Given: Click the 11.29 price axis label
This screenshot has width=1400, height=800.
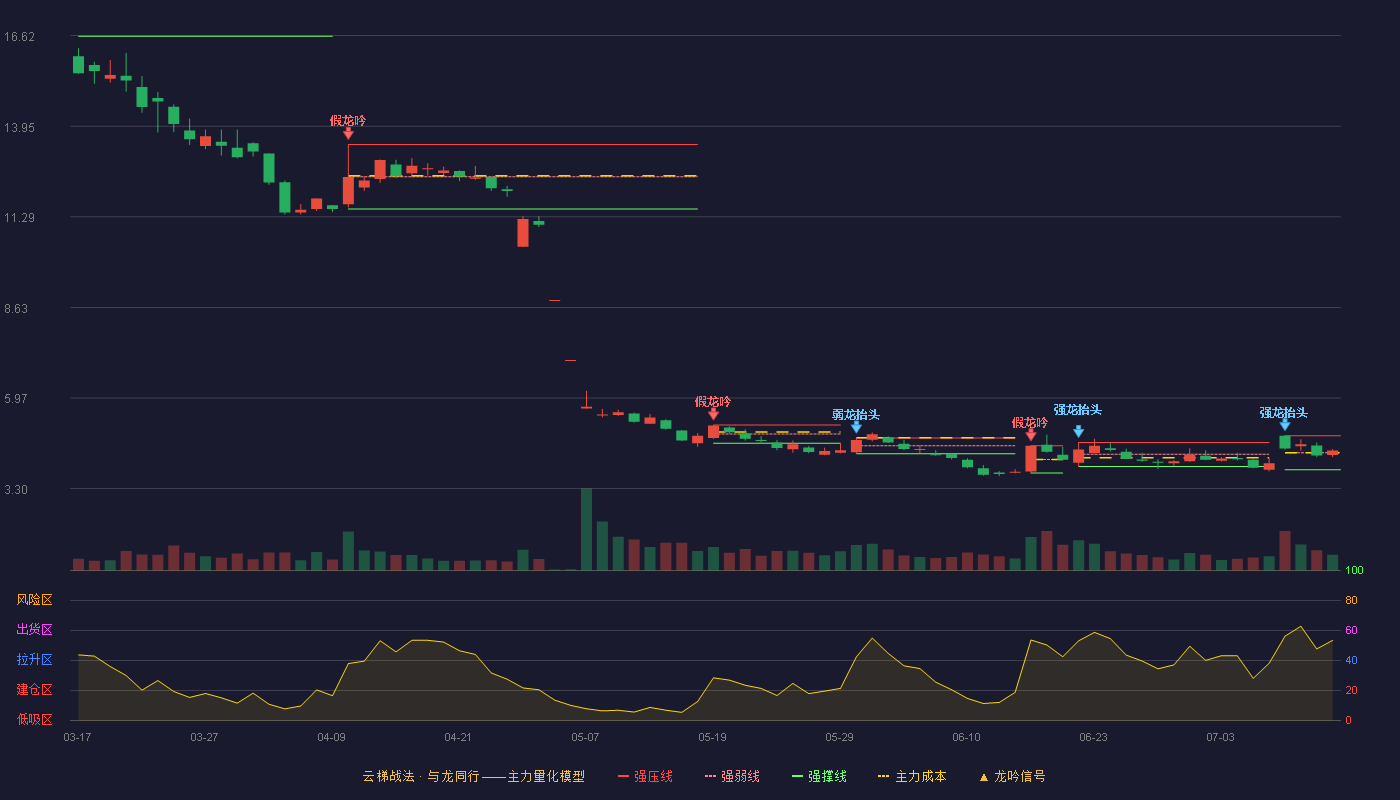Looking at the screenshot, I should point(19,218).
